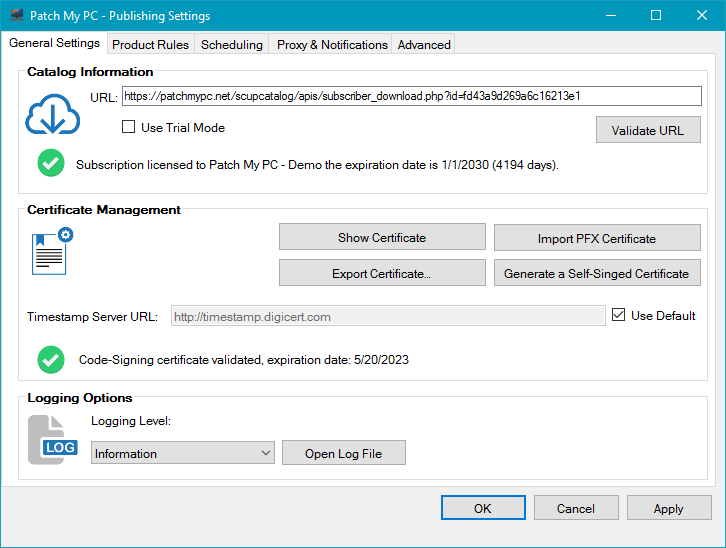Click the Certificate Management group heading
The image size is (726, 548).
point(104,210)
